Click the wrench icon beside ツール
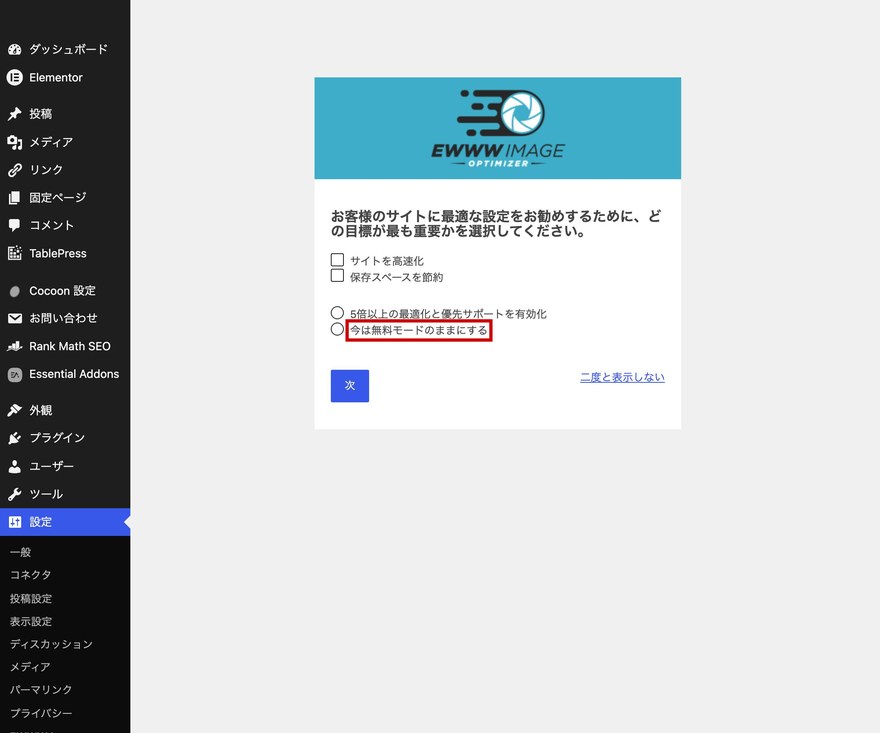The image size is (880, 733). [x=15, y=494]
